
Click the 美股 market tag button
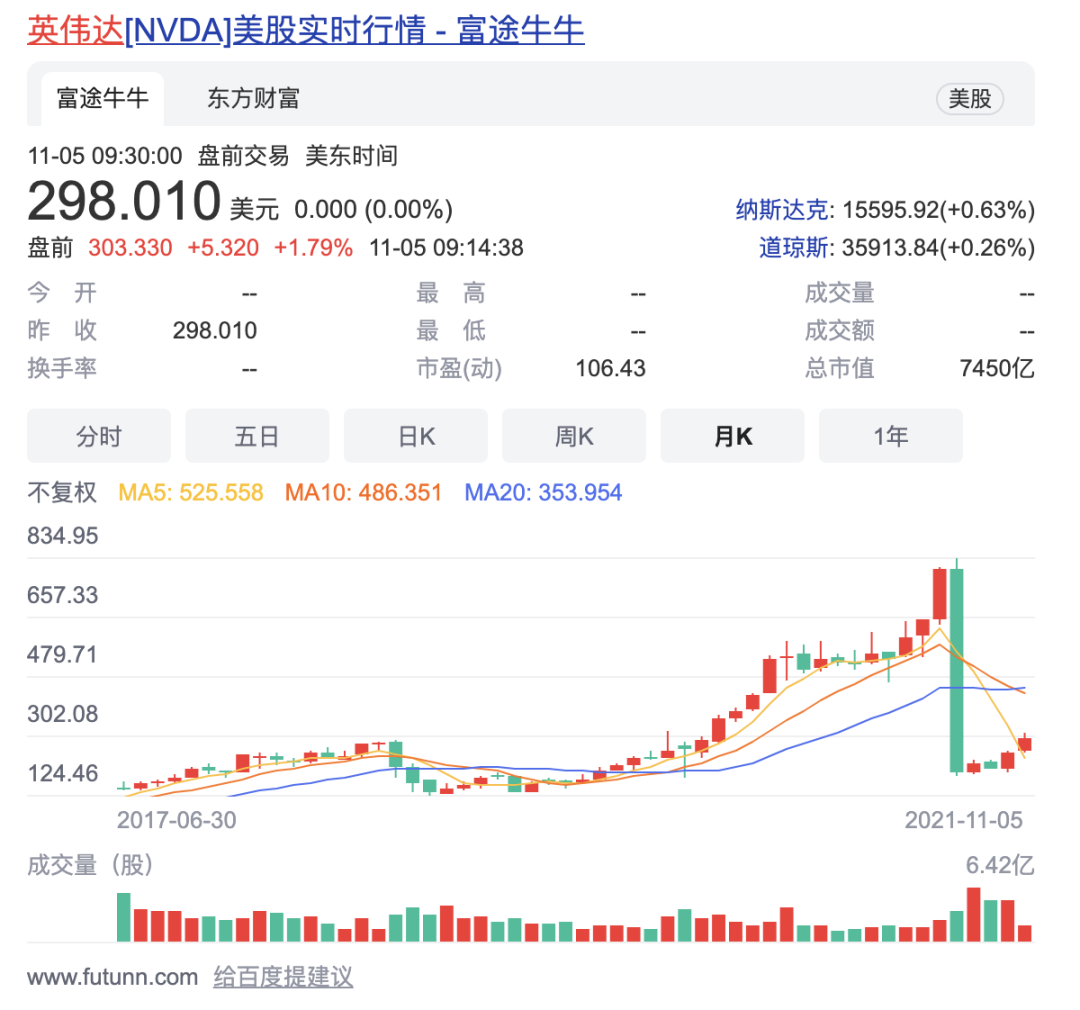point(970,99)
